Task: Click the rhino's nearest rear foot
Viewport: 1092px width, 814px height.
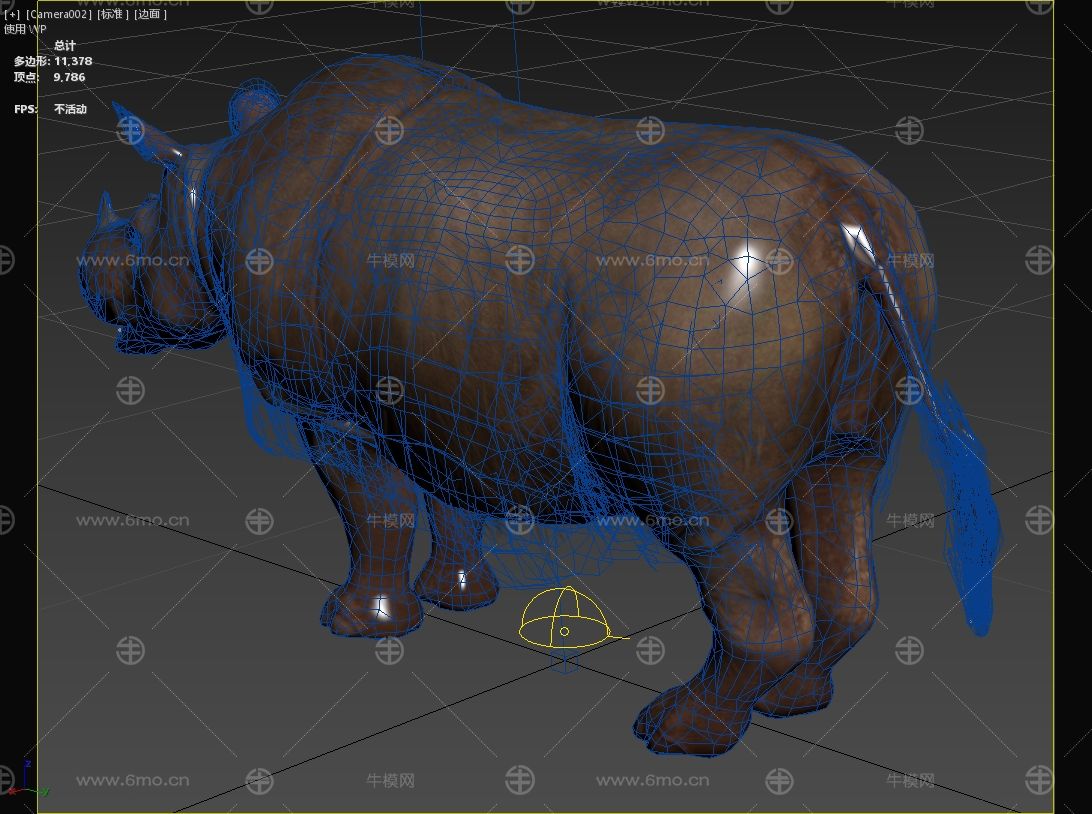Action: [x=690, y=720]
